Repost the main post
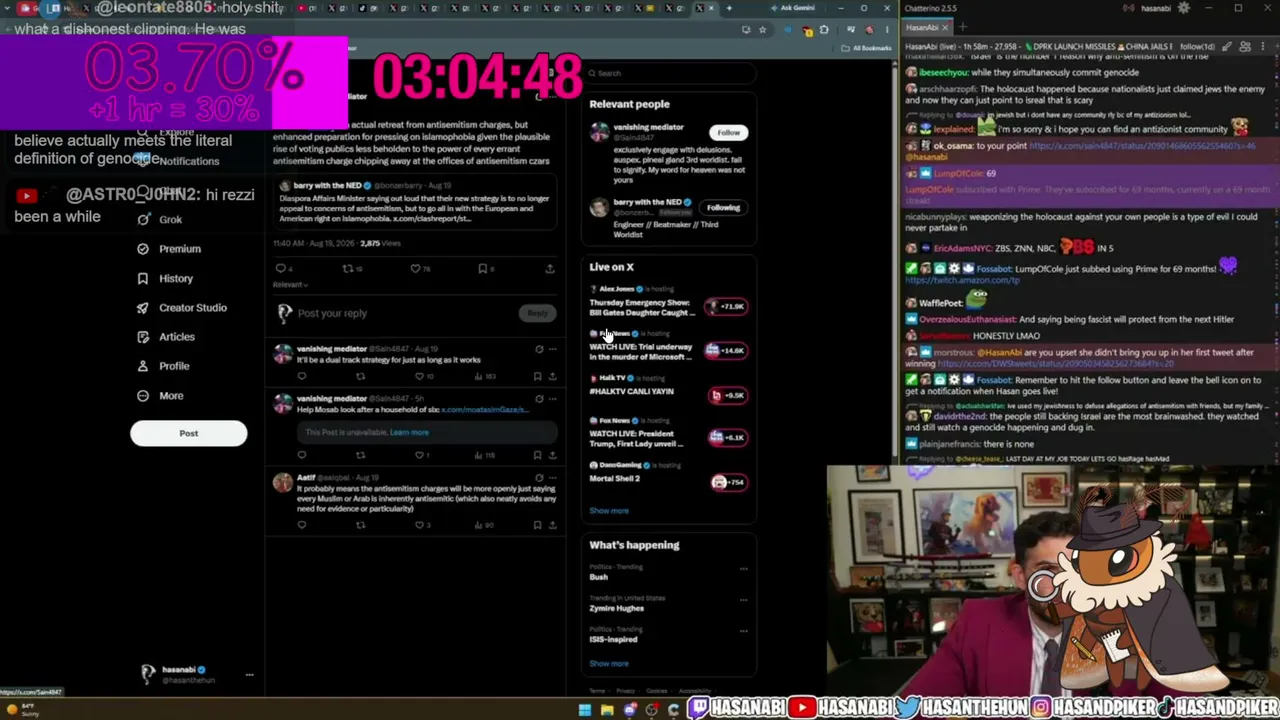The image size is (1280, 720). pyautogui.click(x=348, y=268)
